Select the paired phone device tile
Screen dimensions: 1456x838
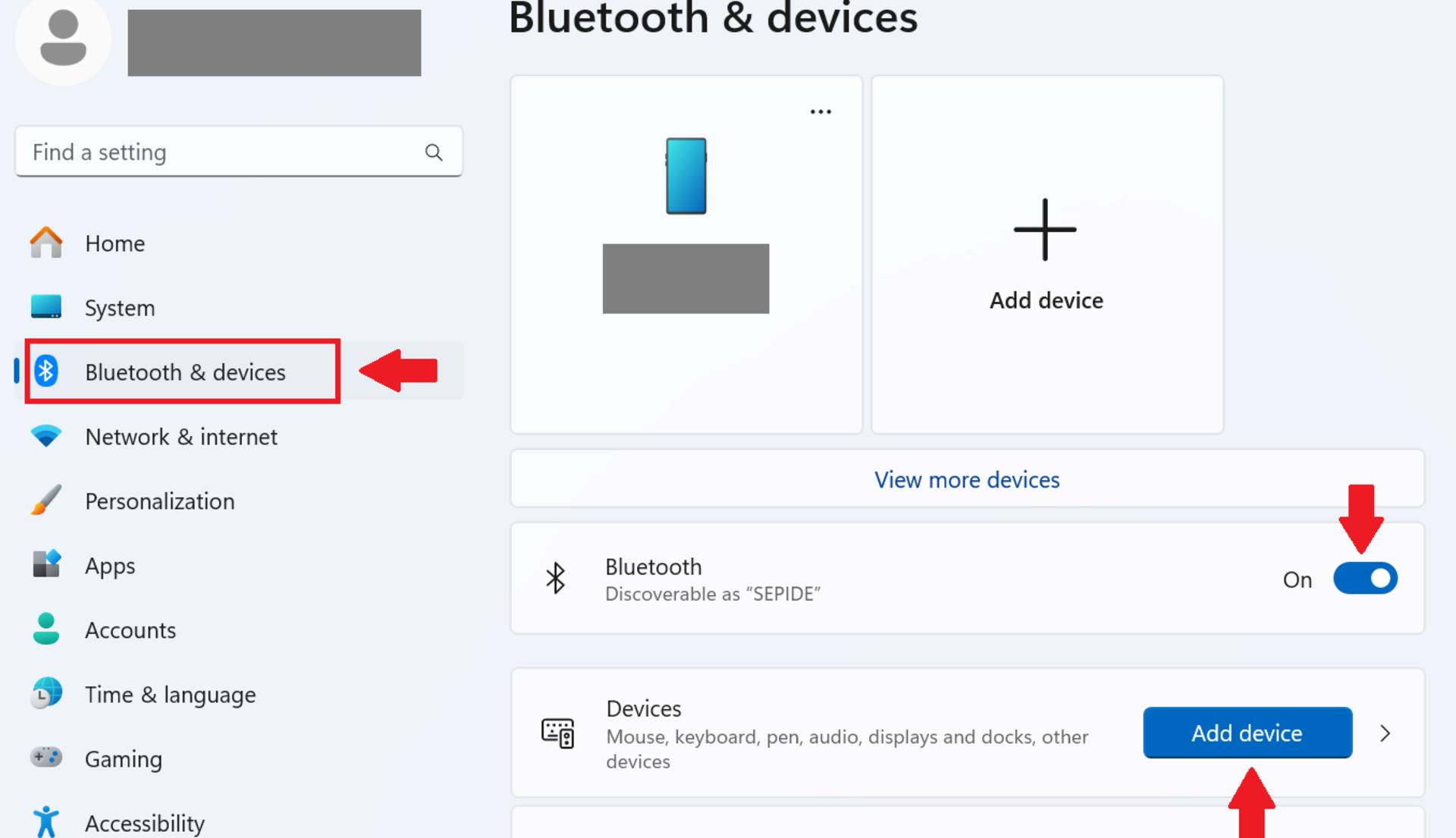point(686,255)
